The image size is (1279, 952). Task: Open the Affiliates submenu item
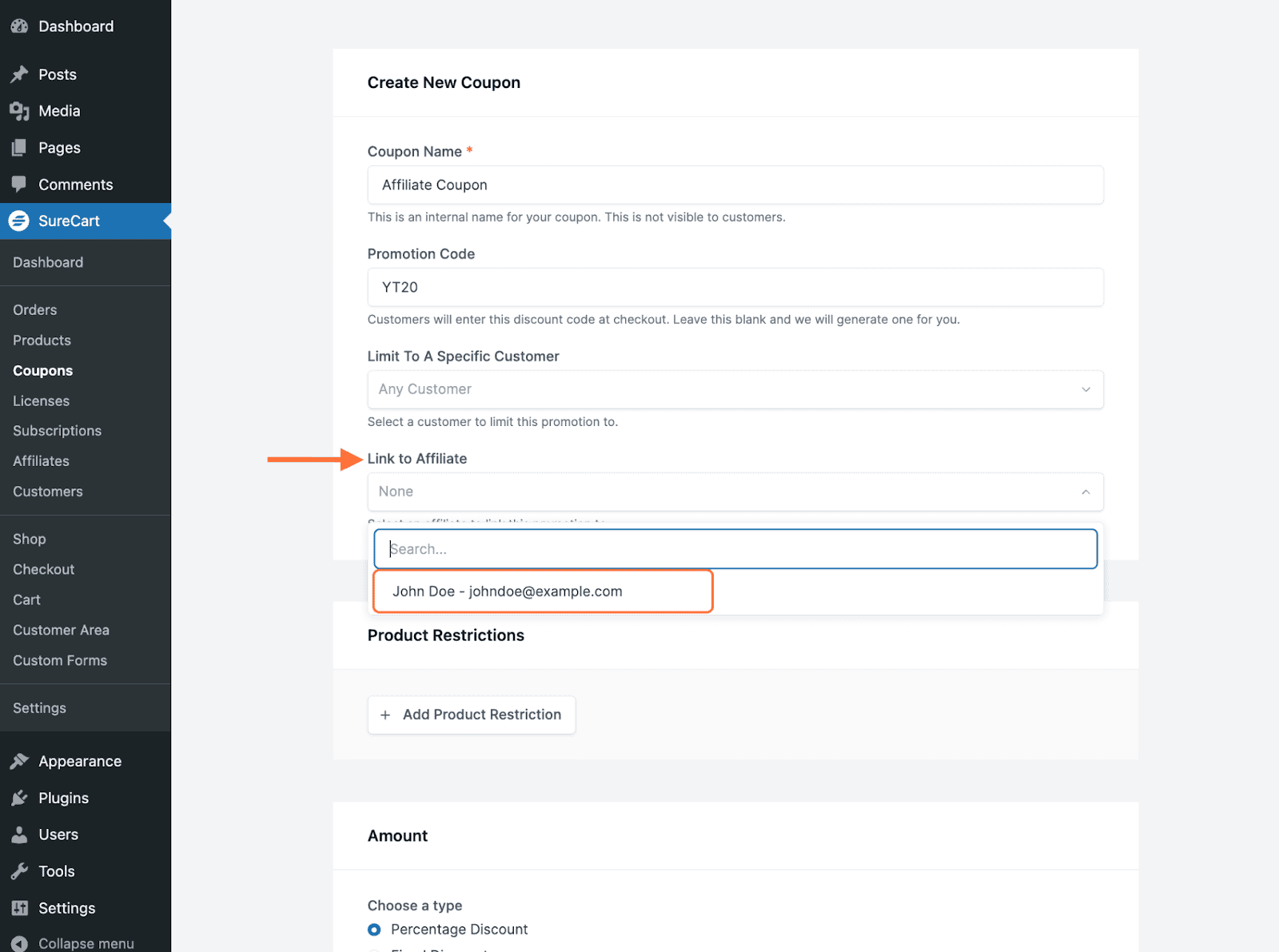click(x=41, y=461)
